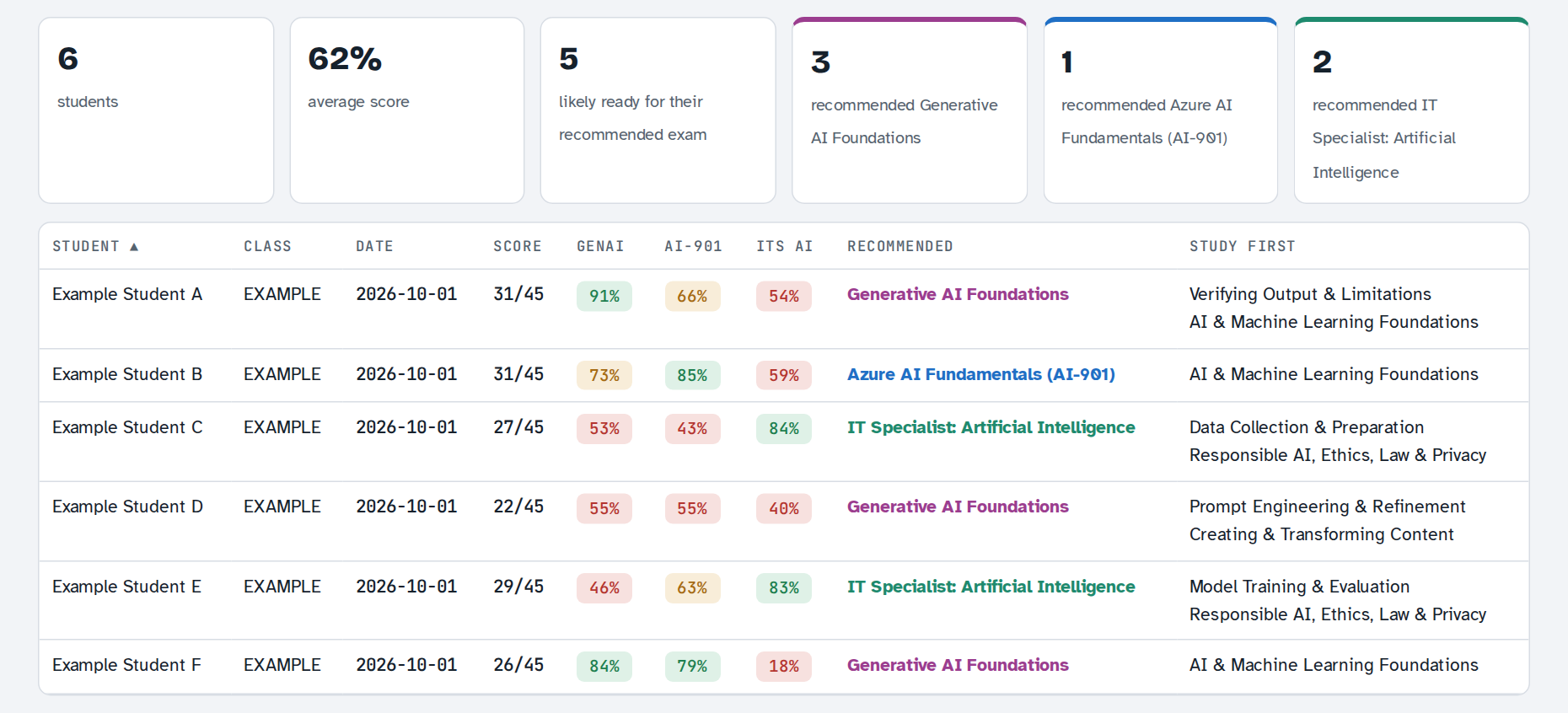Viewport: 1568px width, 713px height.
Task: Click the 85% AI-901 badge for Student B
Action: tap(692, 375)
